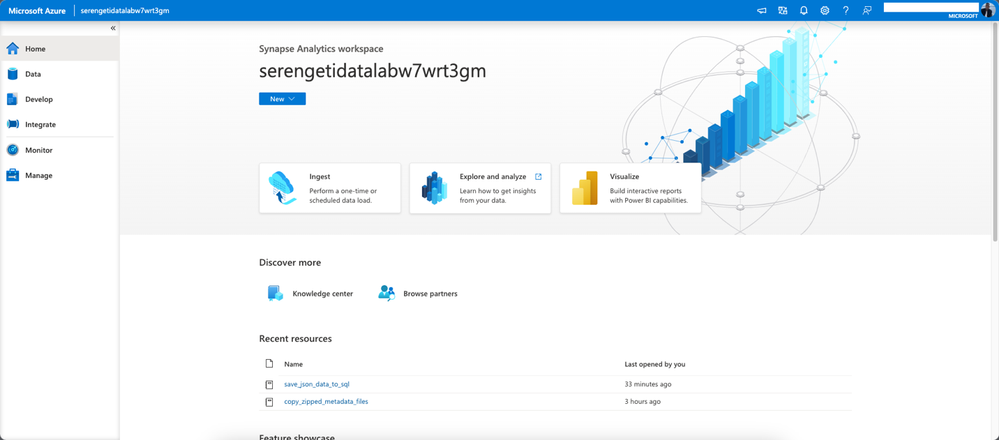This screenshot has width=999, height=440.
Task: Open the Monitor hub gauge icon
Action: 12,150
